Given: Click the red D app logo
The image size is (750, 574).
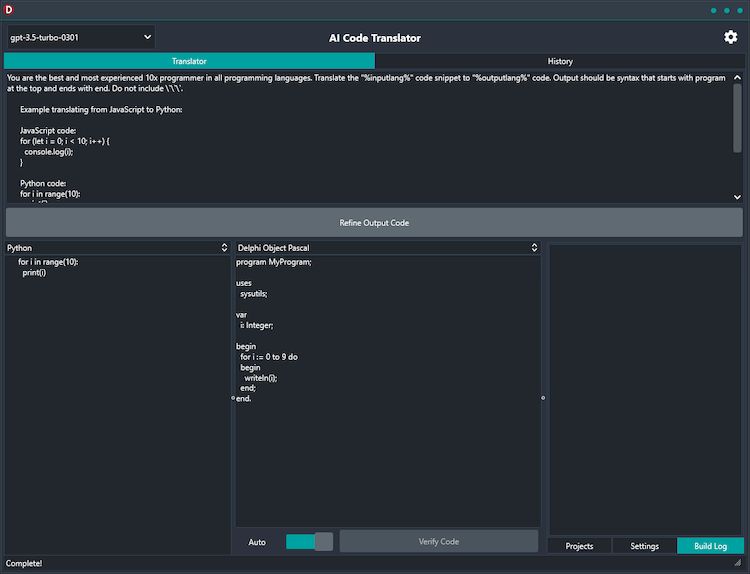Looking at the screenshot, I should pyautogui.click(x=9, y=10).
